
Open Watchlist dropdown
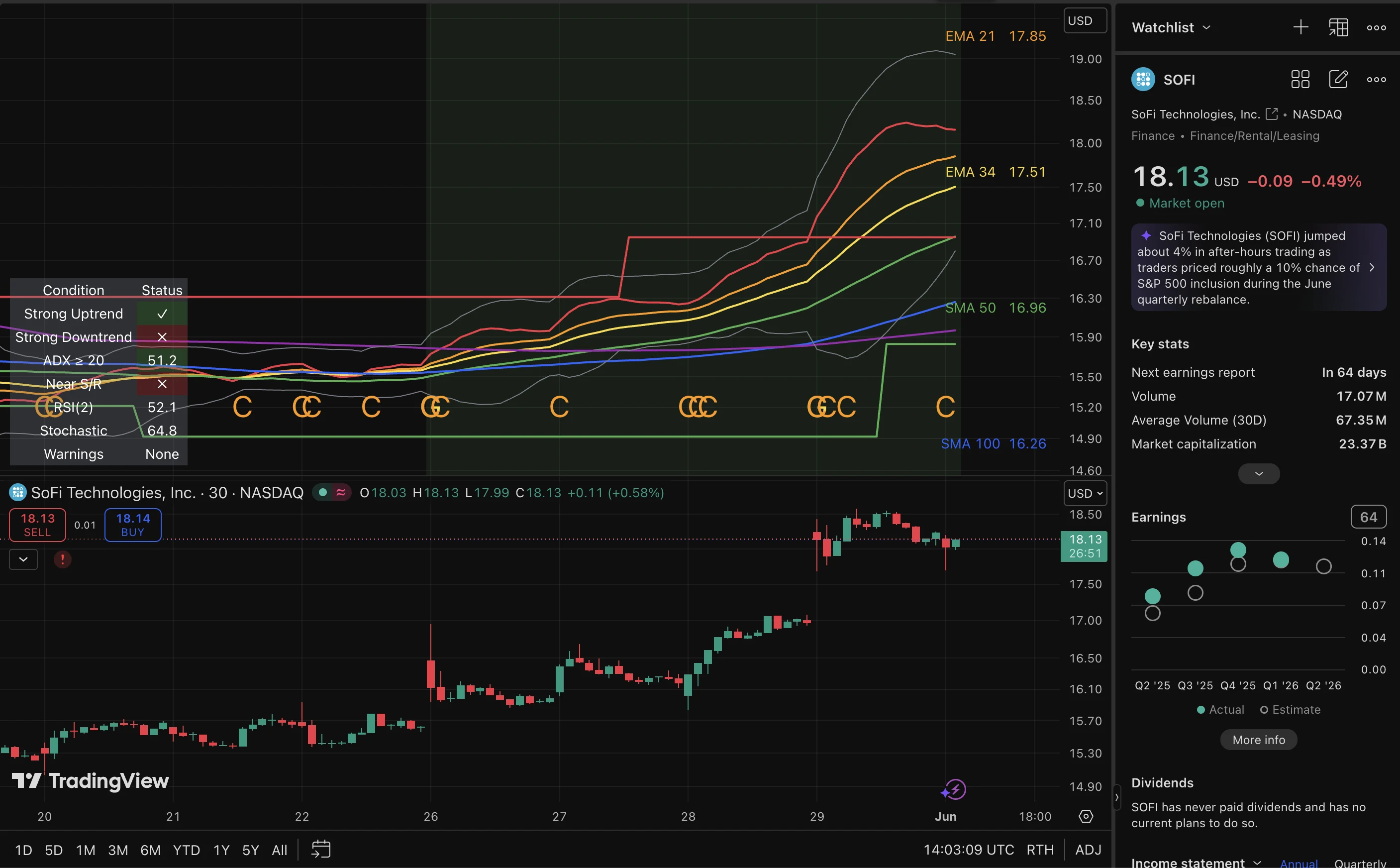1171,27
